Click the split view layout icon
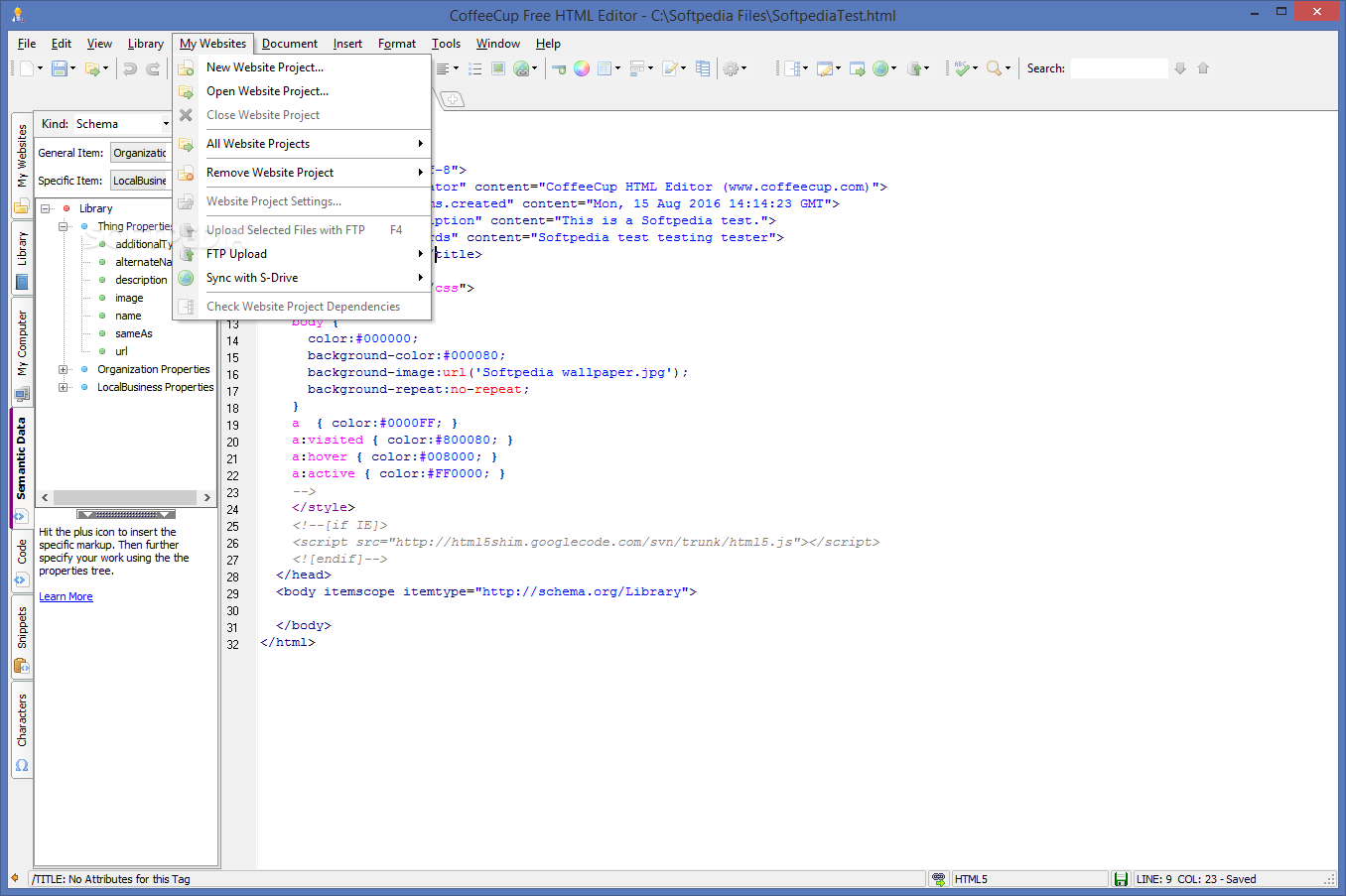1346x896 pixels. pos(791,68)
